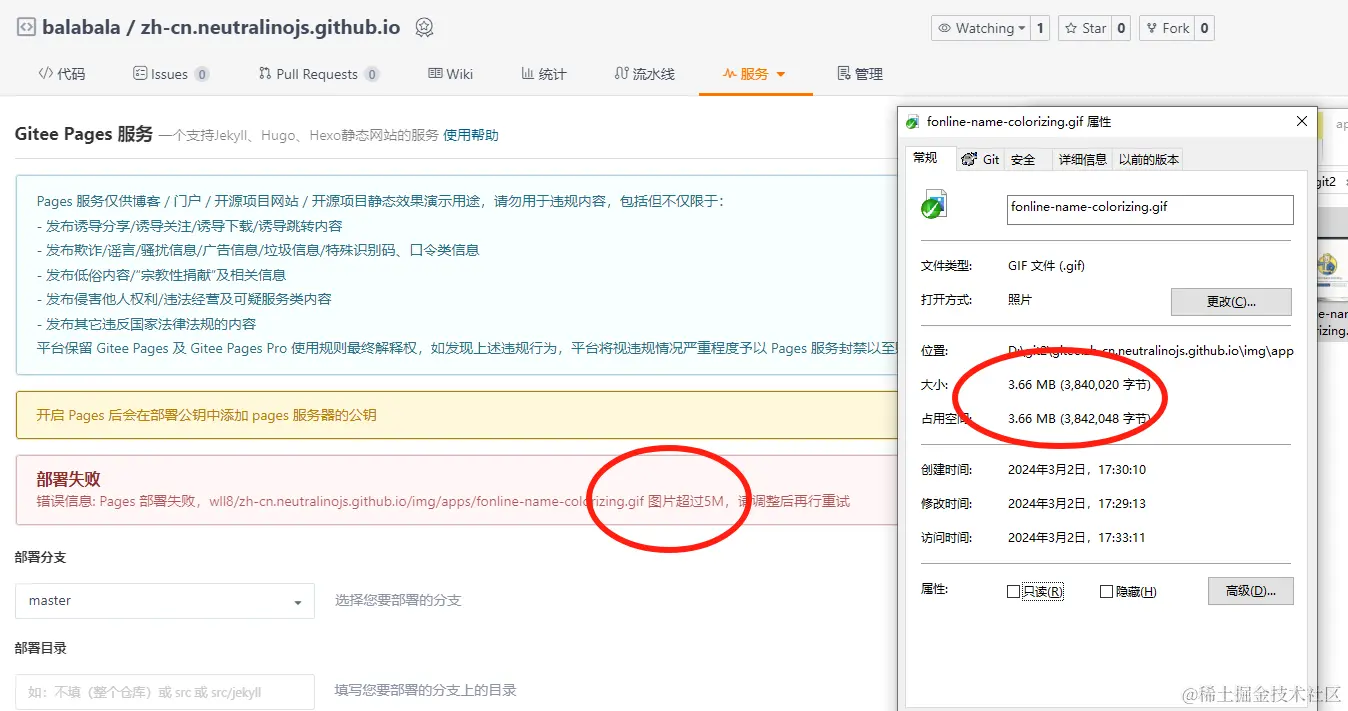The width and height of the screenshot is (1348, 711).
Task: Click the repository code icon beside balabala
Action: [x=25, y=28]
